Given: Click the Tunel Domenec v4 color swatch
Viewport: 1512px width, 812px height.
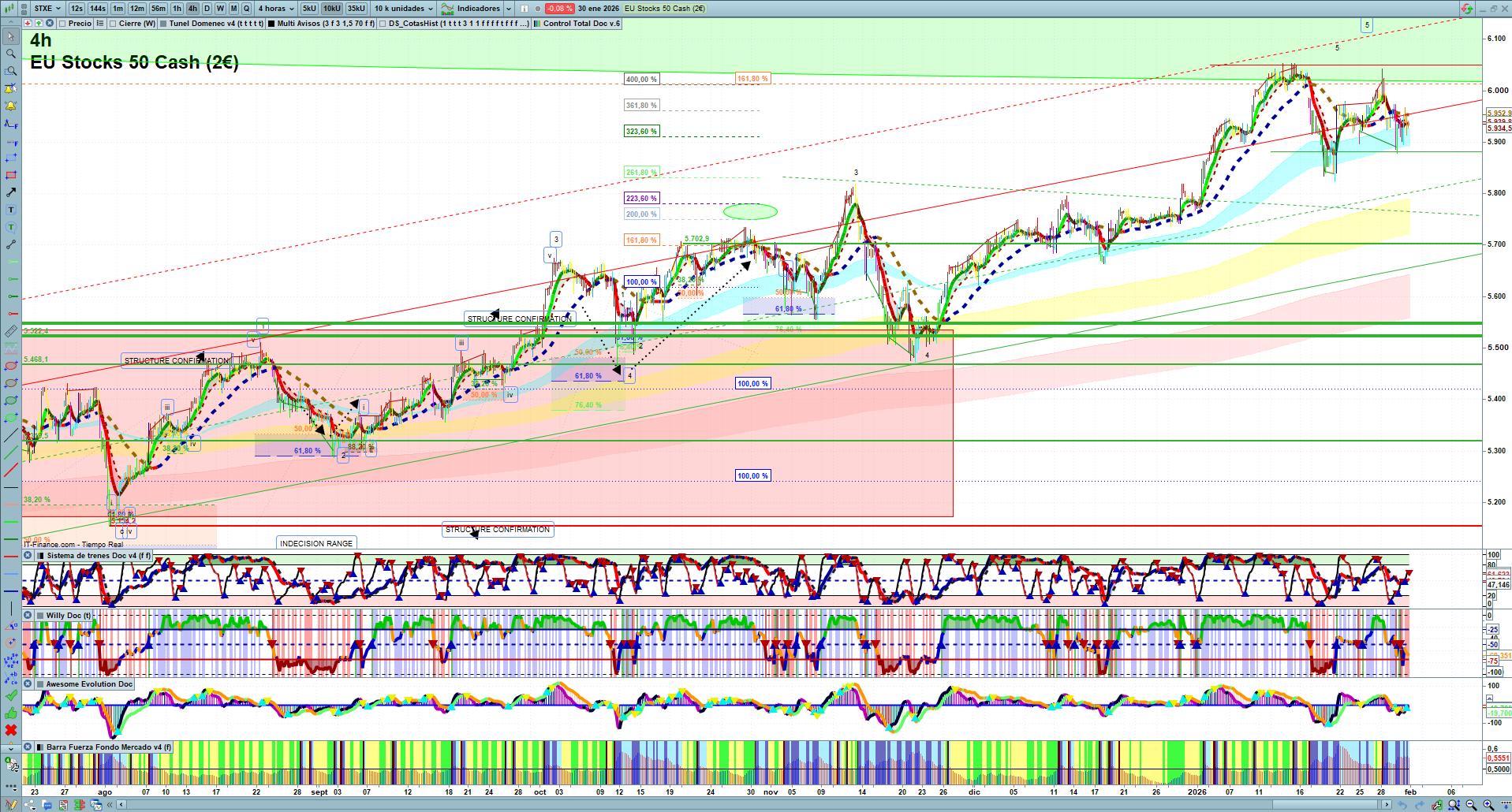Looking at the screenshot, I should point(163,24).
